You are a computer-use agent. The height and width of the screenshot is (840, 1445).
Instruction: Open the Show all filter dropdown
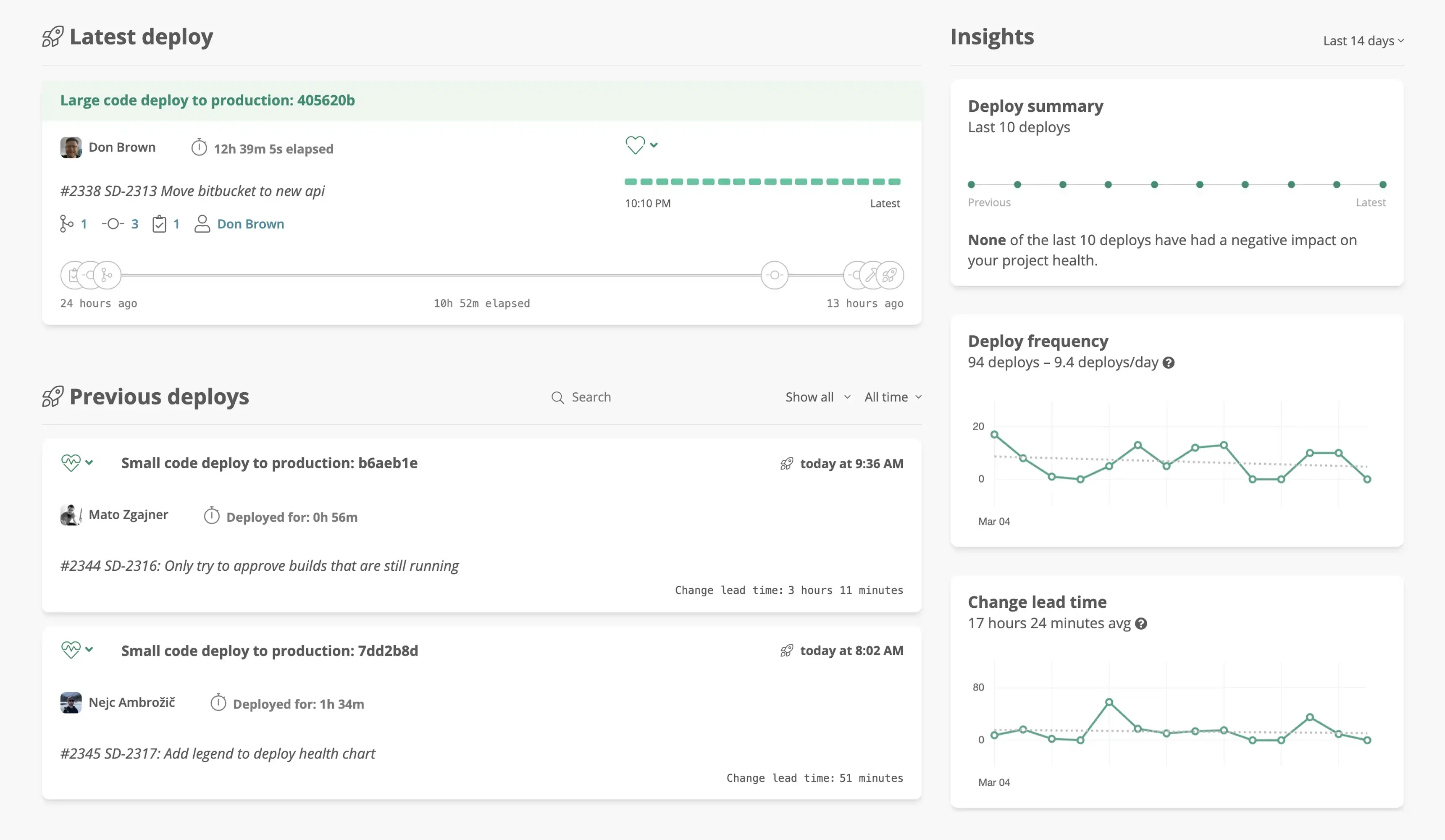818,397
